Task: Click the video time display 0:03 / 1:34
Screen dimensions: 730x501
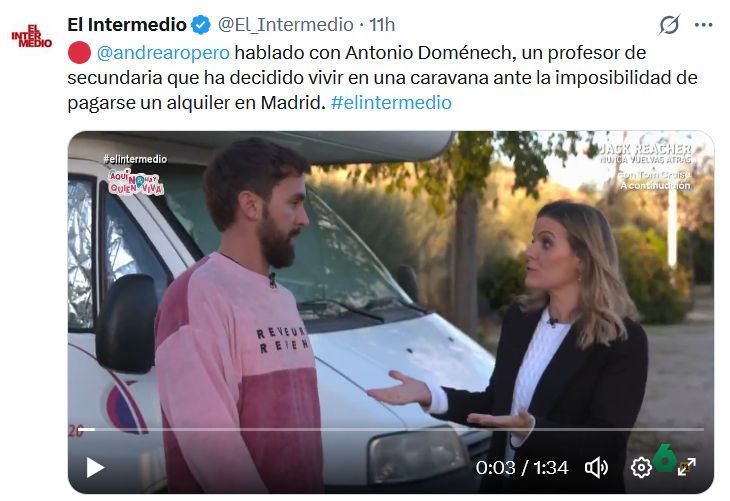Action: (522, 467)
